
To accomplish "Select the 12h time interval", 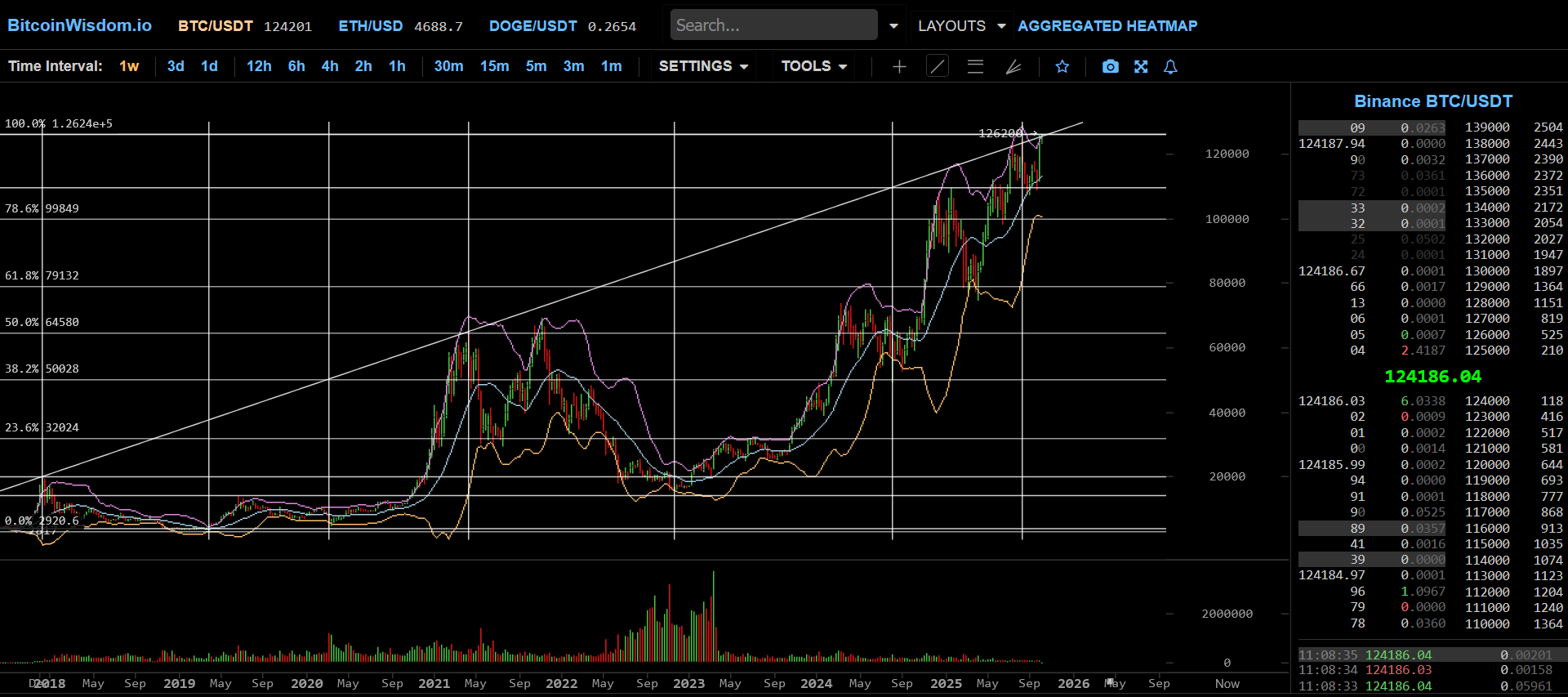I will pyautogui.click(x=259, y=66).
